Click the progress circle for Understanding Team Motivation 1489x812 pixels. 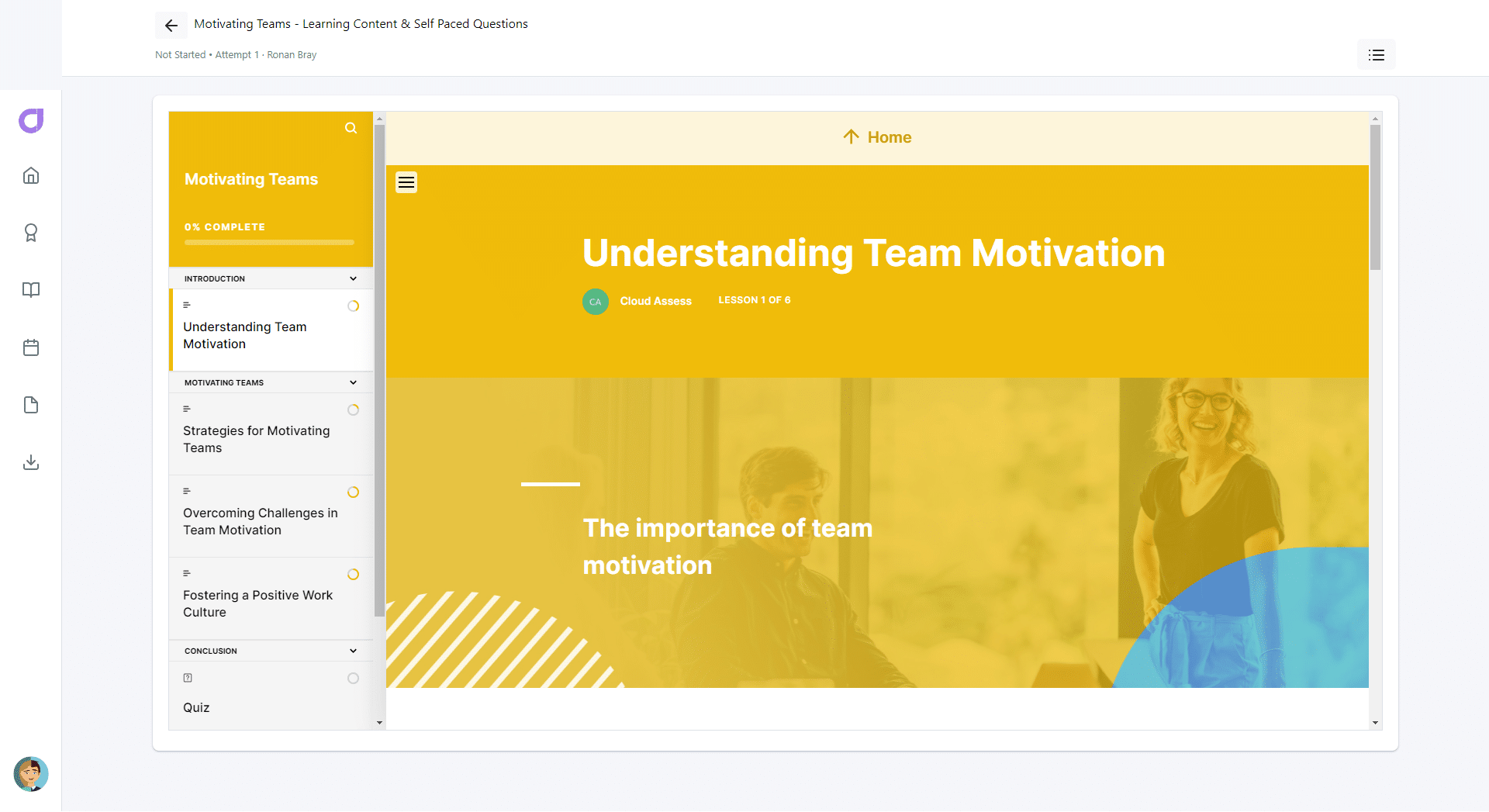(354, 306)
